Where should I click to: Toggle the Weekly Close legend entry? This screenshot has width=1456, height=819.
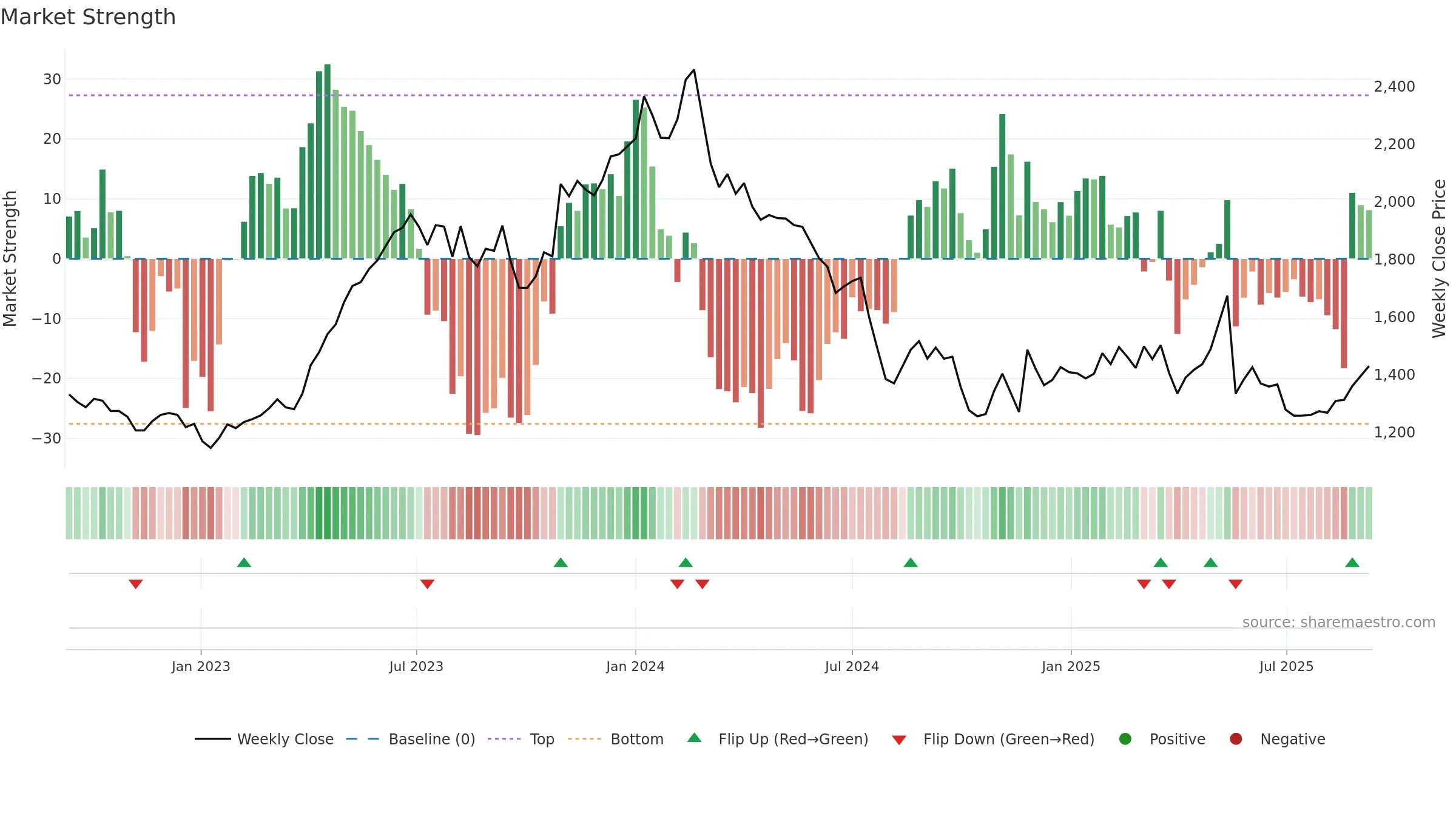tap(264, 739)
